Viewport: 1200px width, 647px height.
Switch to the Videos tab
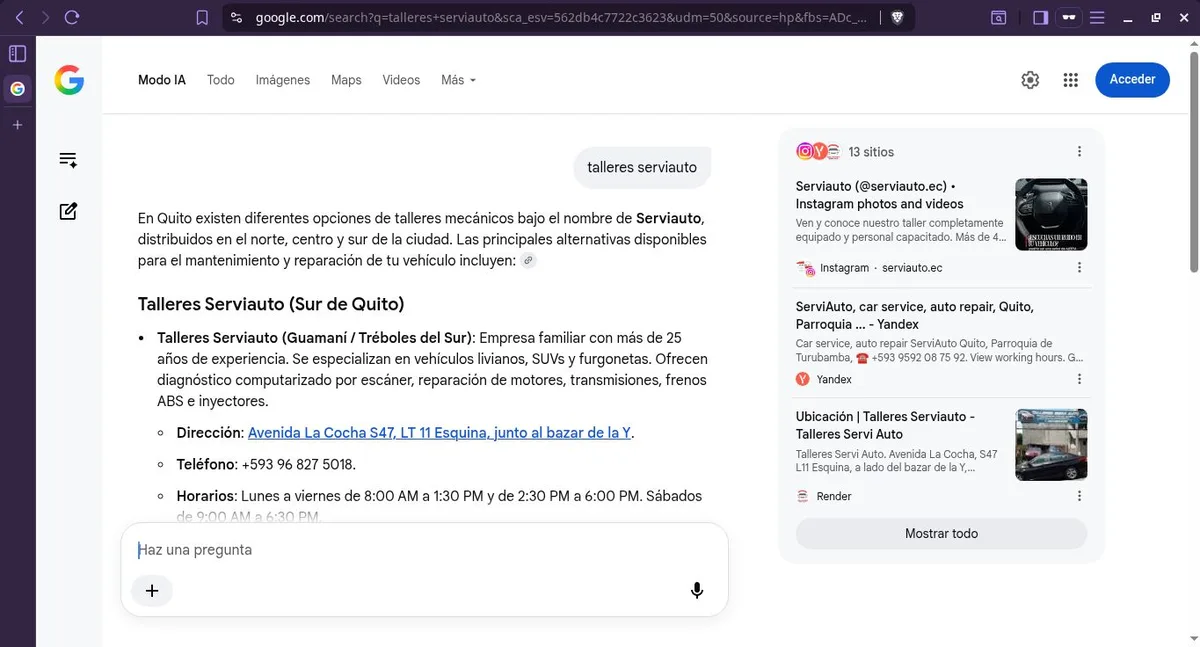tap(401, 80)
